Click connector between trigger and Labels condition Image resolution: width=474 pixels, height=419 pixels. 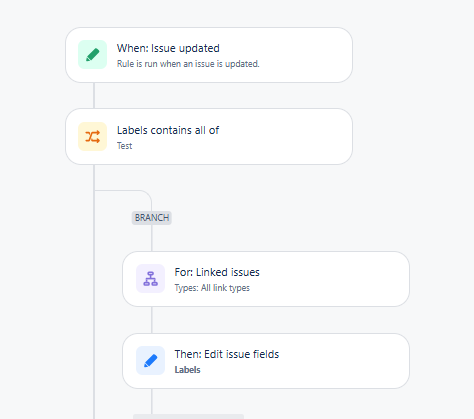point(94,95)
